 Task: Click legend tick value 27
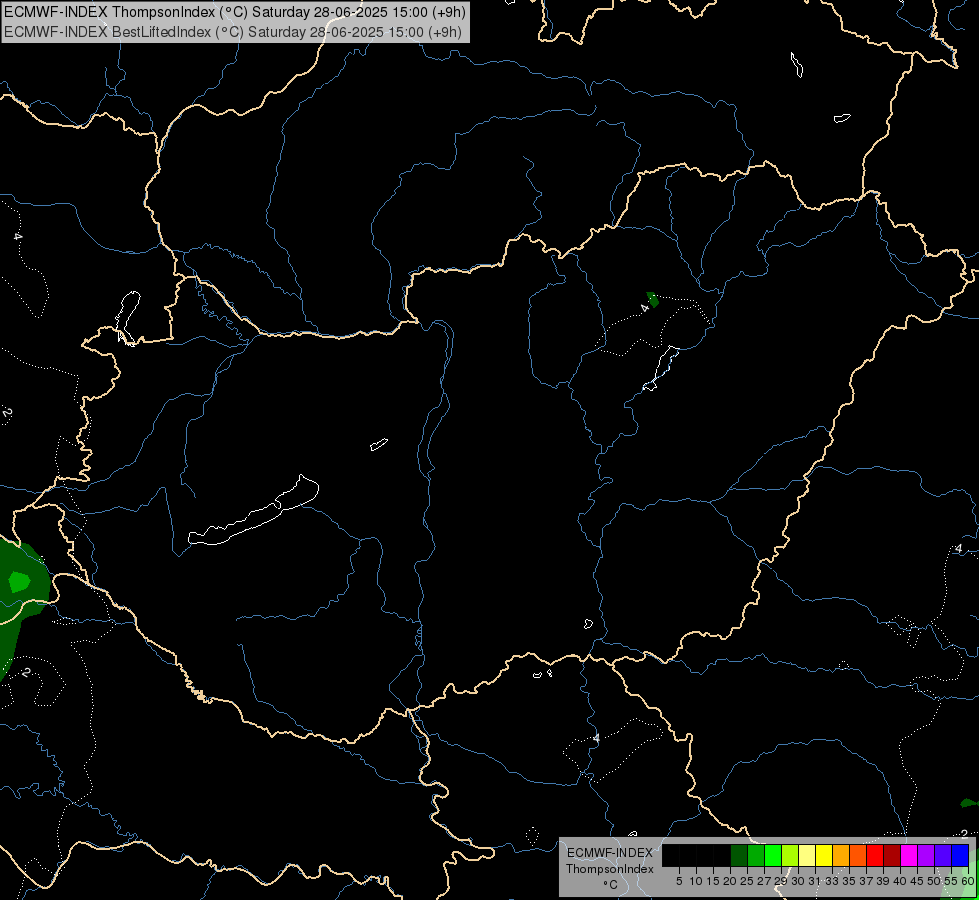point(764,881)
